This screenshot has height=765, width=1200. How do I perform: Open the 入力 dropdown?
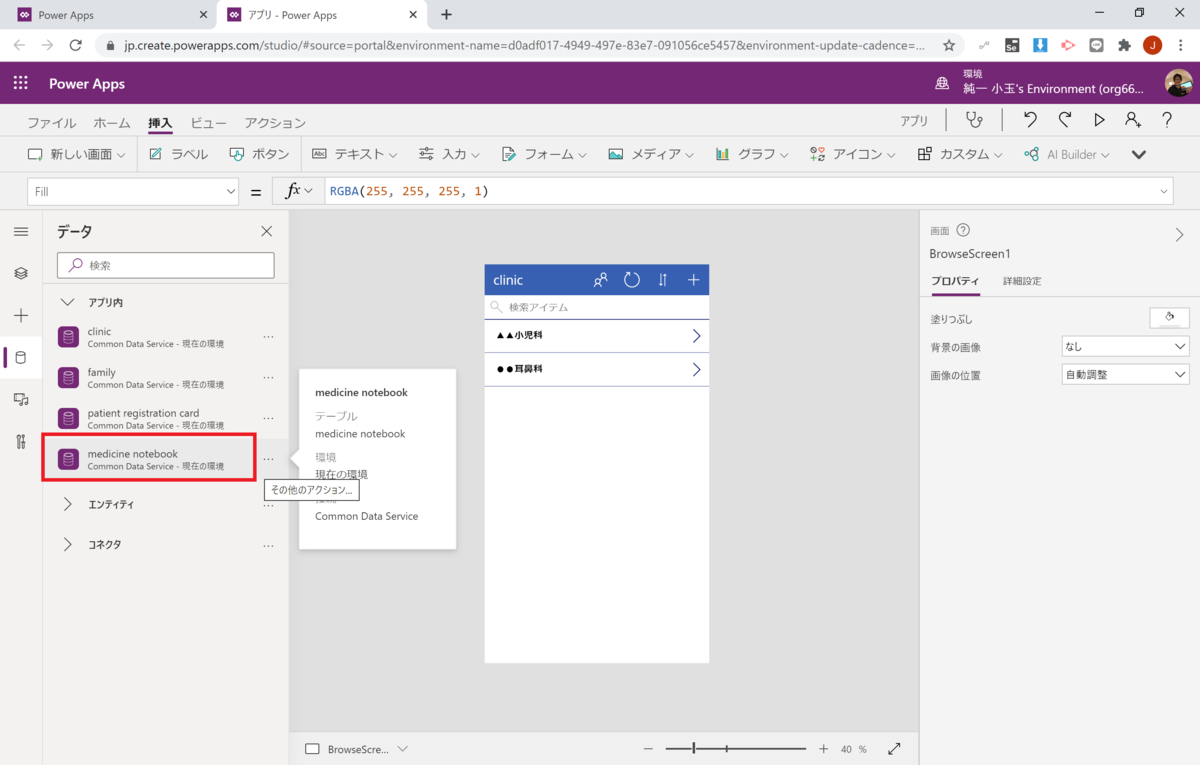[x=449, y=154]
